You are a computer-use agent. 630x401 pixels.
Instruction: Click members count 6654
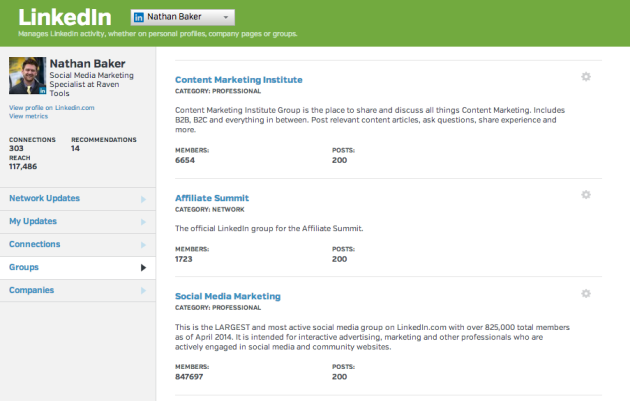185,160
